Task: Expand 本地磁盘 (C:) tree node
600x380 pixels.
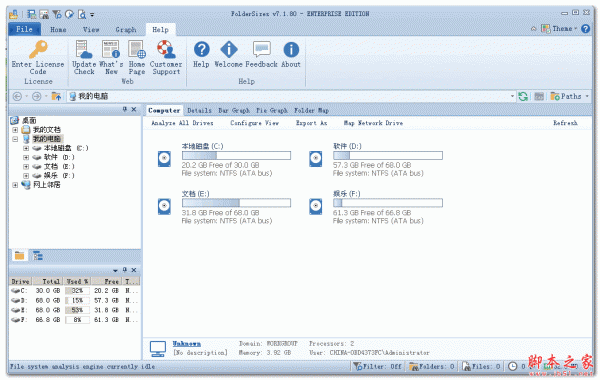Action: pos(26,148)
